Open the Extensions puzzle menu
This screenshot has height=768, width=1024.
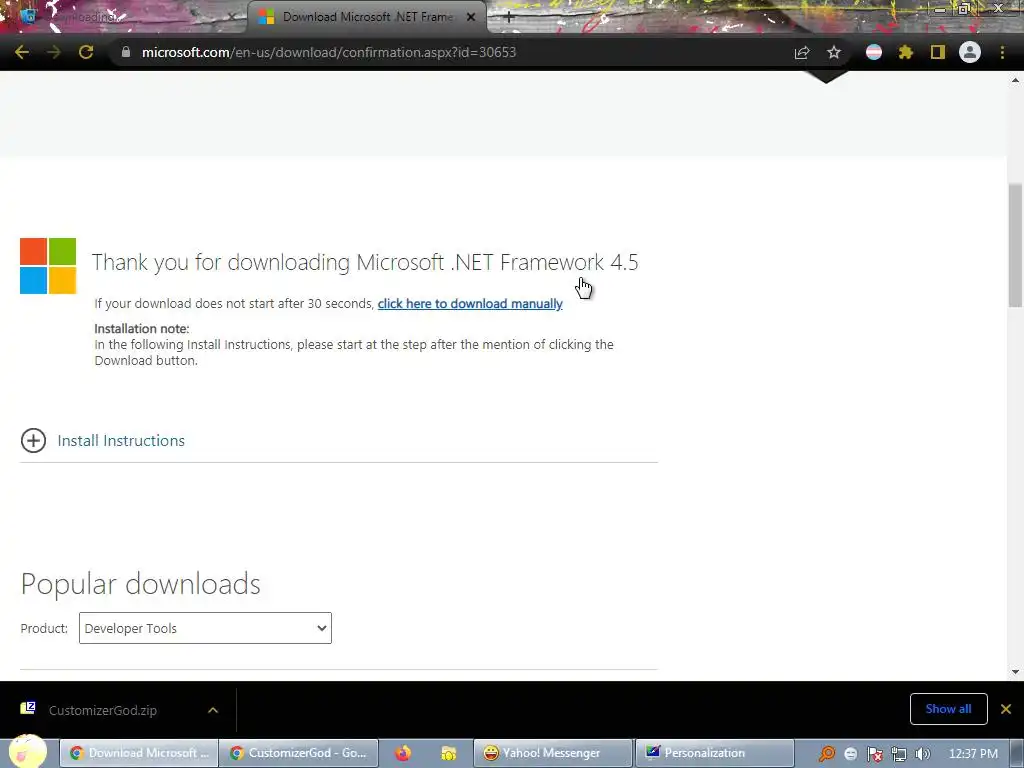(906, 52)
